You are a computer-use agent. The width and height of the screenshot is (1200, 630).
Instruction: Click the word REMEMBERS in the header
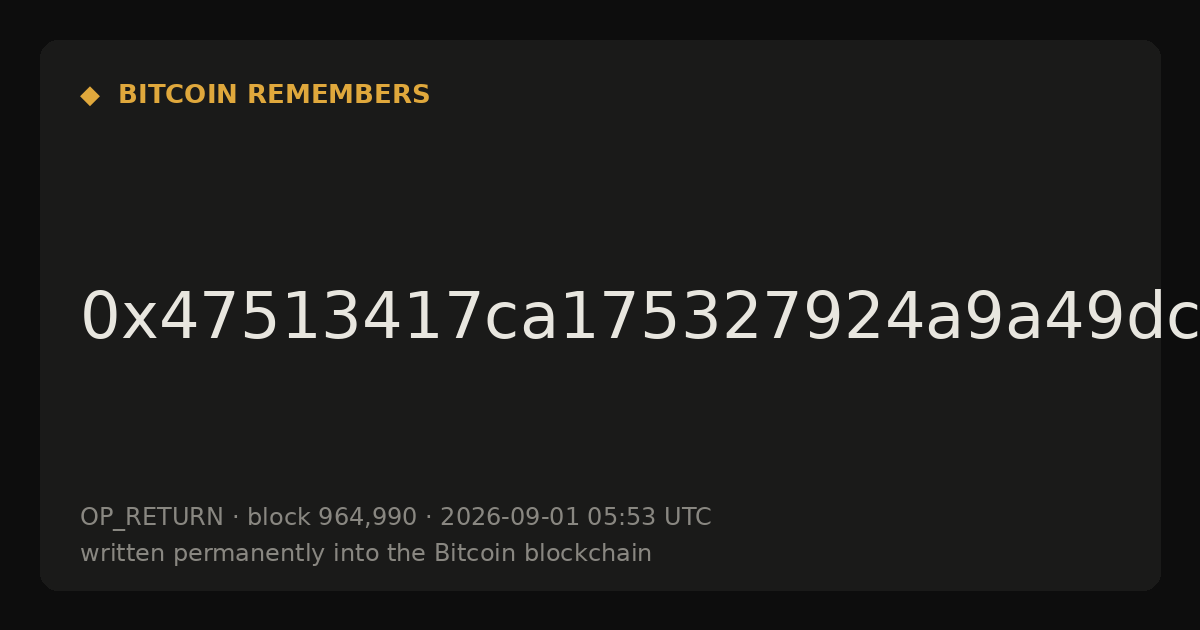click(x=338, y=95)
